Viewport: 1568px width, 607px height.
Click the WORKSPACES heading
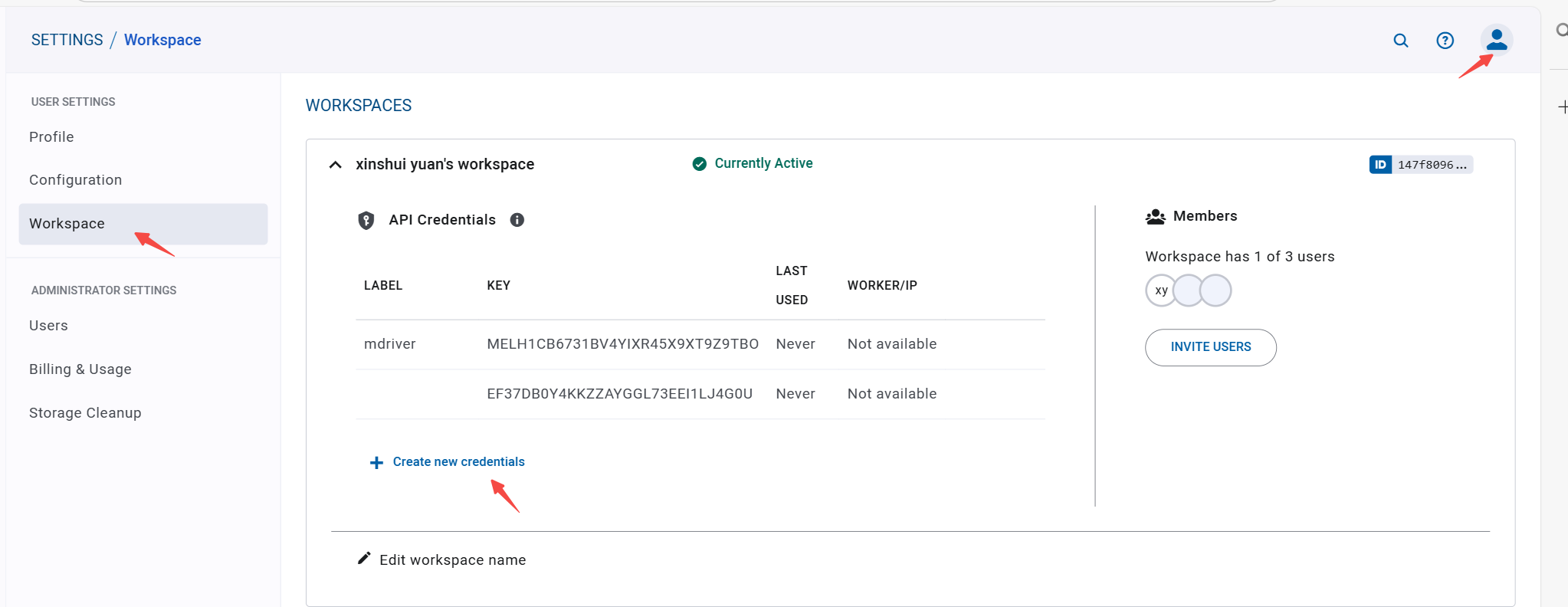click(358, 106)
